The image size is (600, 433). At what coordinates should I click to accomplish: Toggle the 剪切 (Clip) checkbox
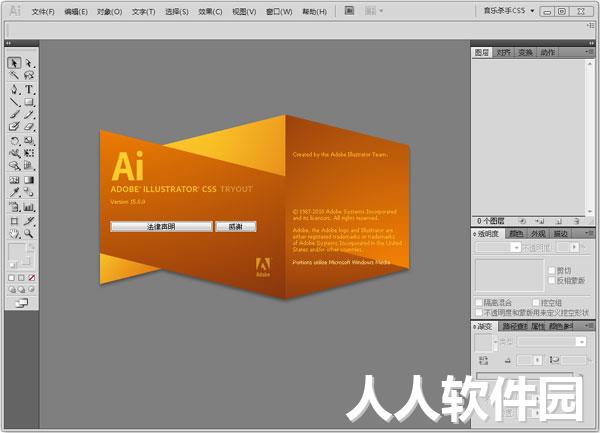coord(552,270)
